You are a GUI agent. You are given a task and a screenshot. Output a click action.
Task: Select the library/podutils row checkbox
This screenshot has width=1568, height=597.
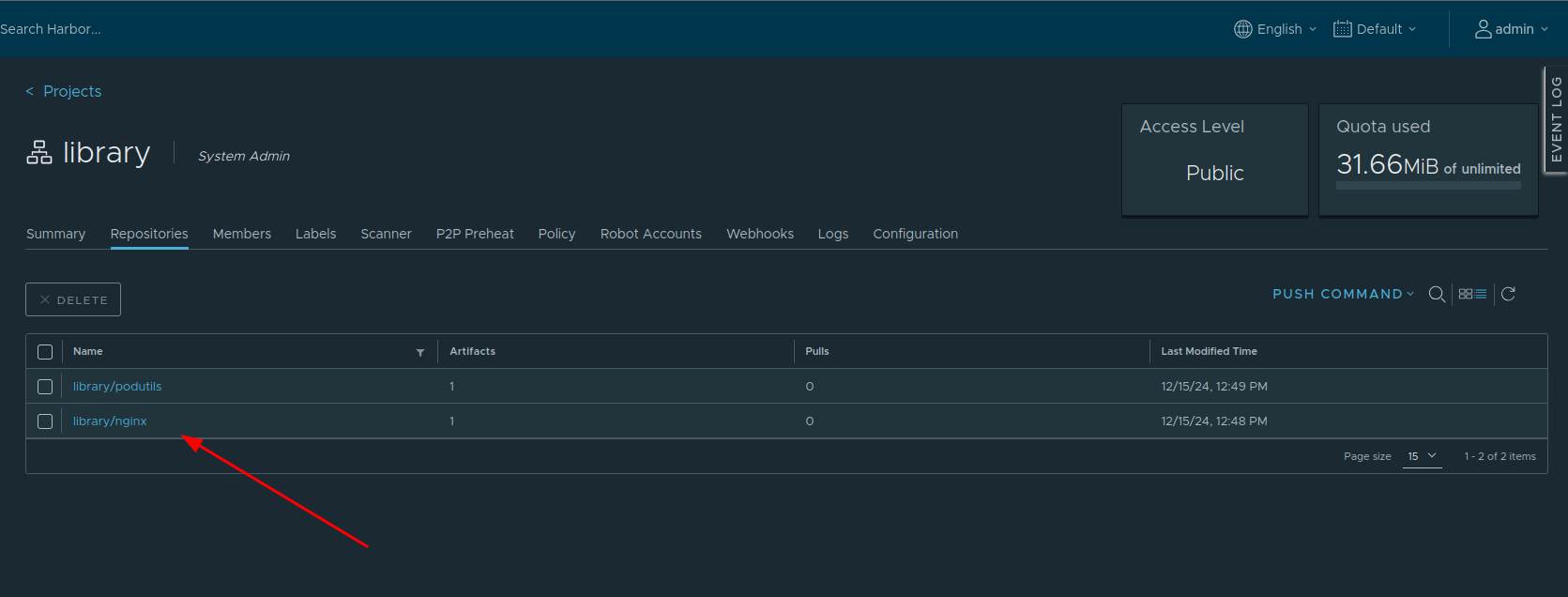pos(45,387)
